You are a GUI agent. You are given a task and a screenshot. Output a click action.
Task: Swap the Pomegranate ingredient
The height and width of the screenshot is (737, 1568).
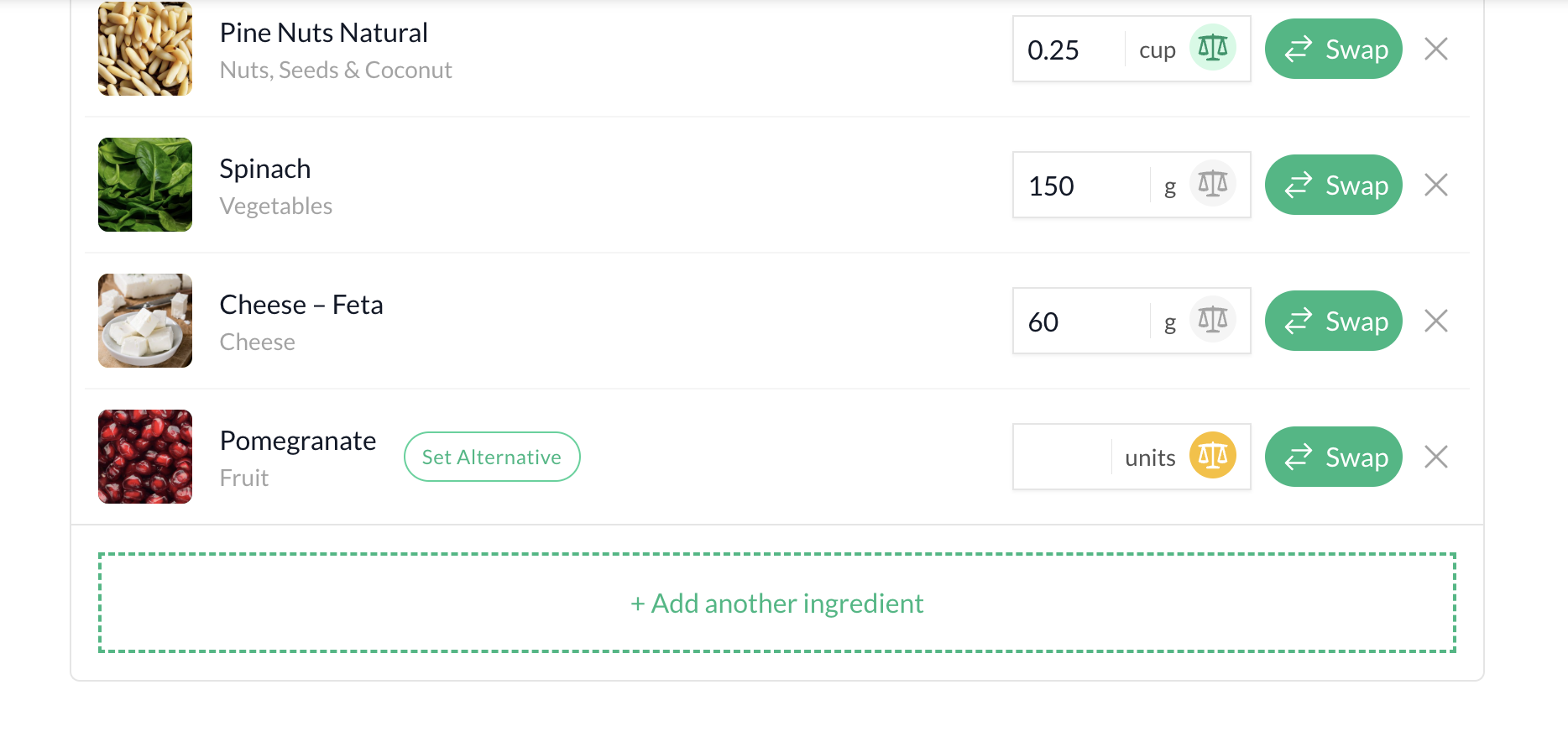pyautogui.click(x=1333, y=457)
